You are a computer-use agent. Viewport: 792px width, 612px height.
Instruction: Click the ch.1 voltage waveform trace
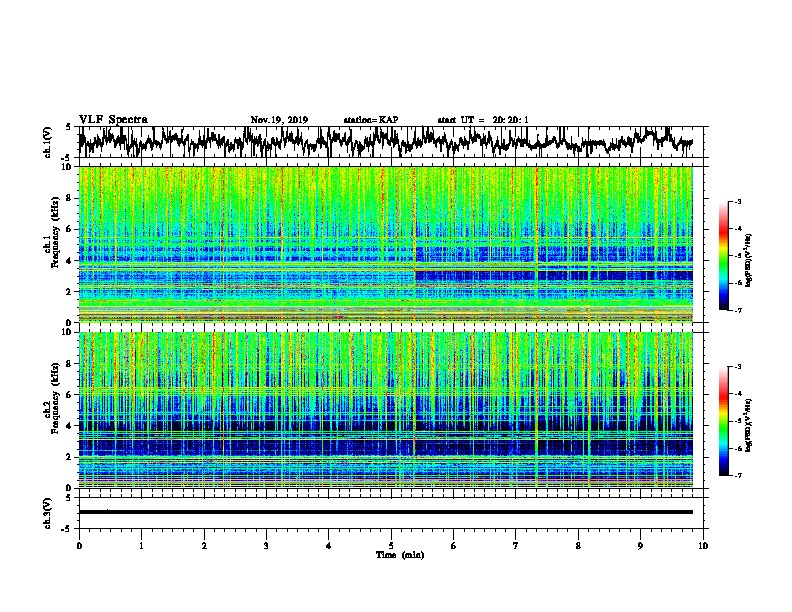386,142
